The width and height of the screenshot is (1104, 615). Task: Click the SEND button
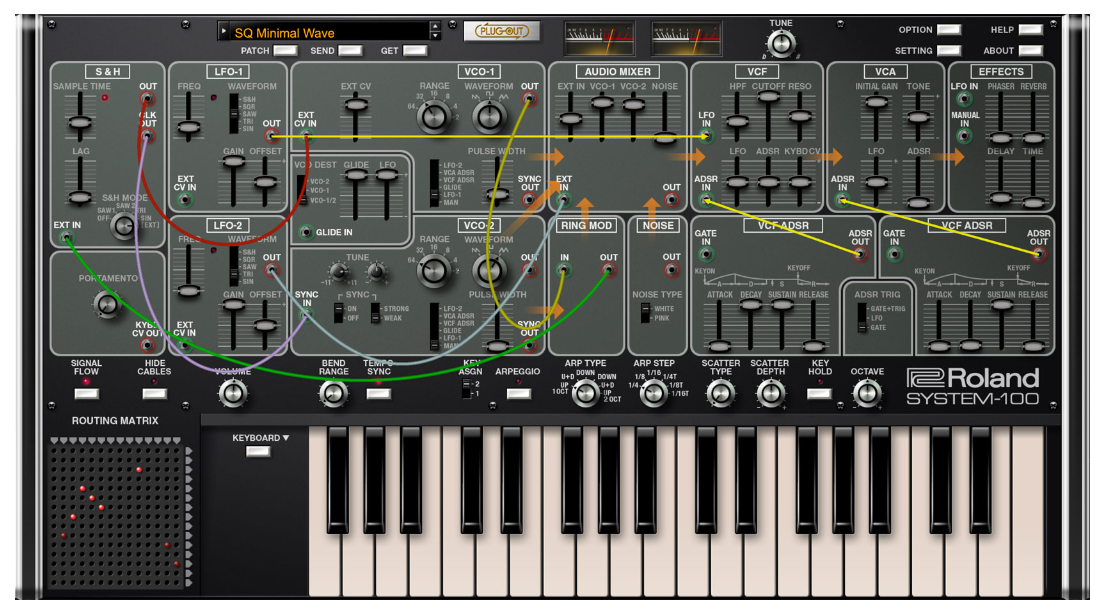click(350, 50)
